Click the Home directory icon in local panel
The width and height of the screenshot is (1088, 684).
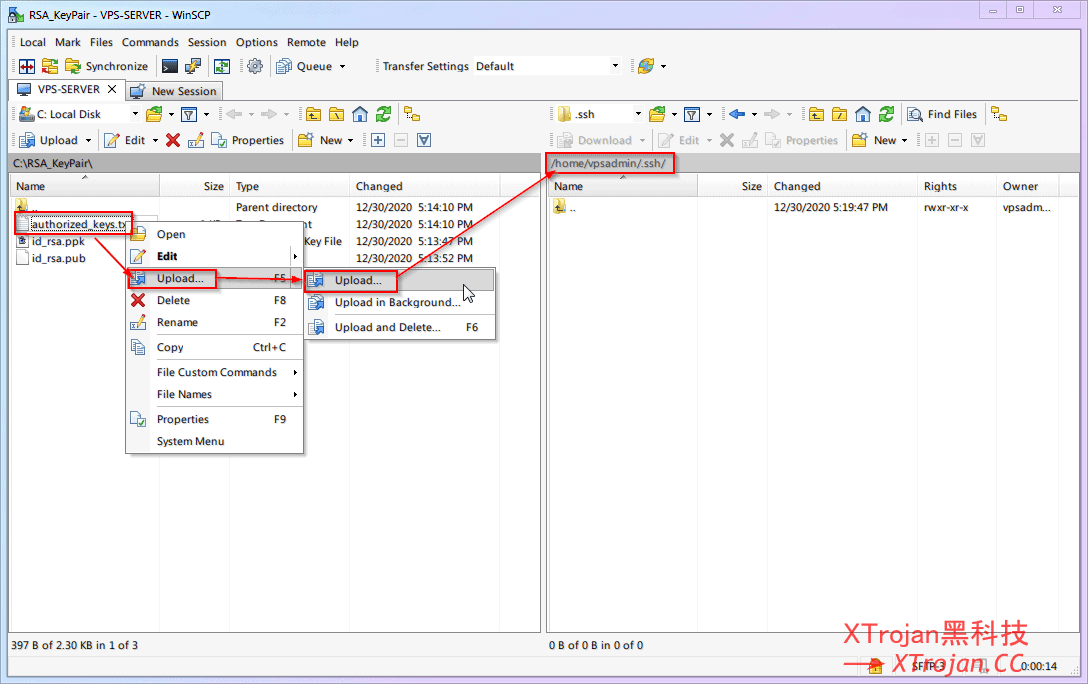tap(360, 114)
